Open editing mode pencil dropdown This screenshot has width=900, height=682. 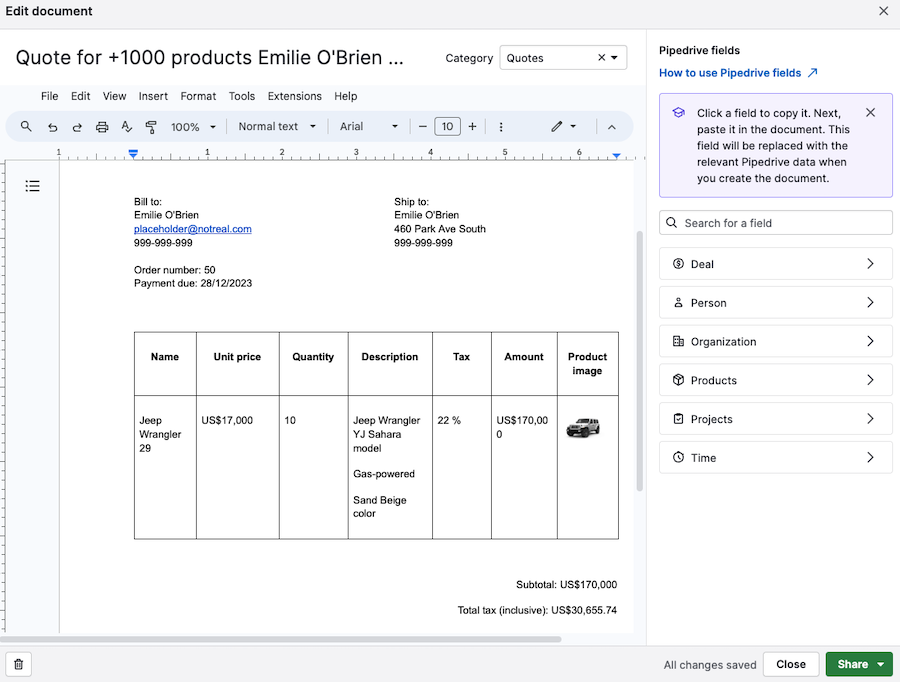(x=564, y=126)
